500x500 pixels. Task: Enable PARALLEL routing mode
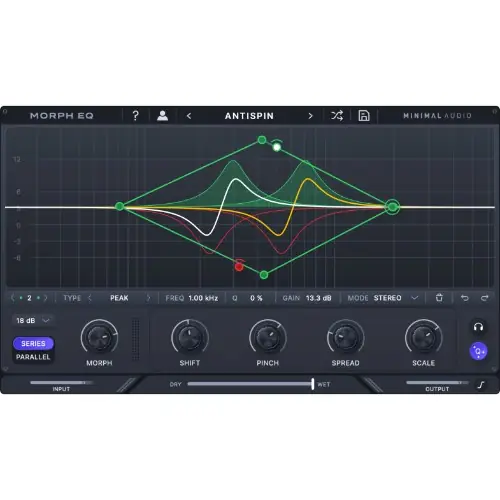tap(33, 357)
